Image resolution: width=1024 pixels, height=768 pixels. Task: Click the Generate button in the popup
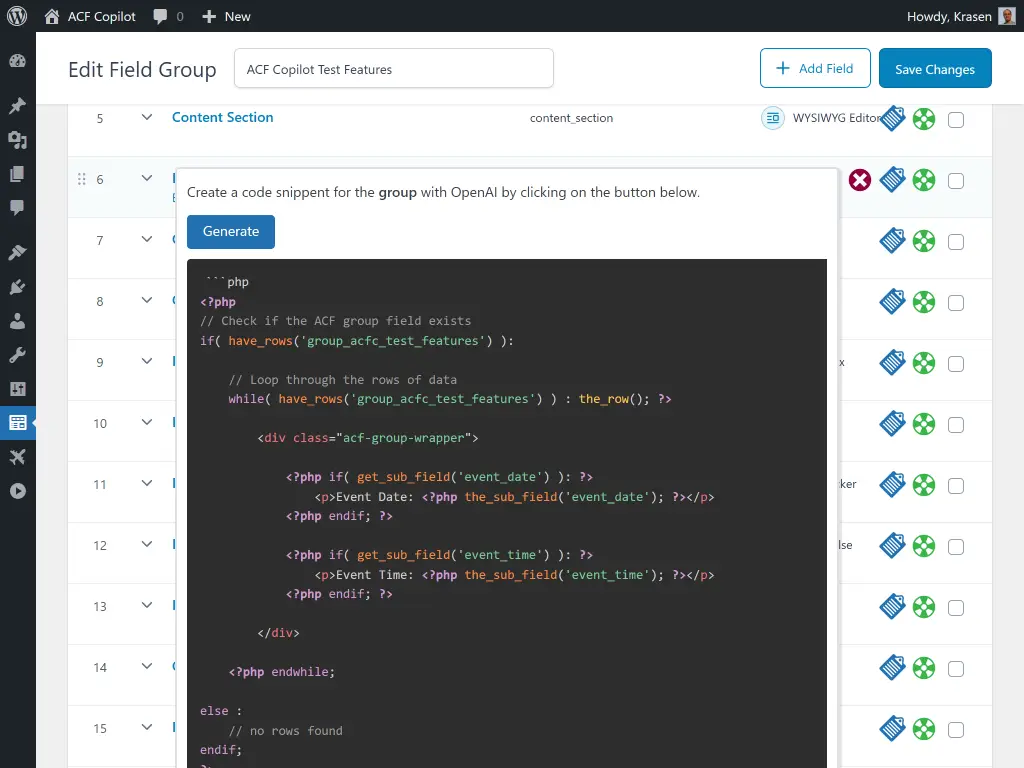[230, 231]
